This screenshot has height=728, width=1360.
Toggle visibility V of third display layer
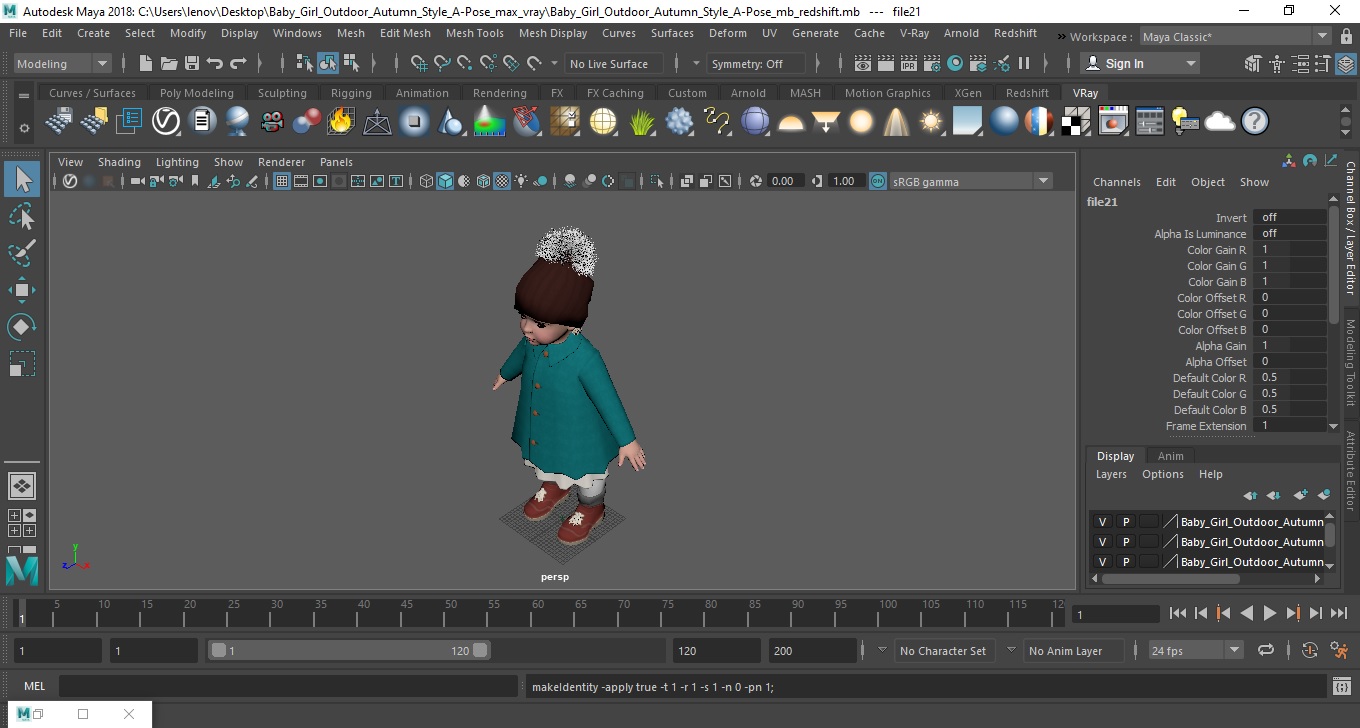pos(1102,562)
